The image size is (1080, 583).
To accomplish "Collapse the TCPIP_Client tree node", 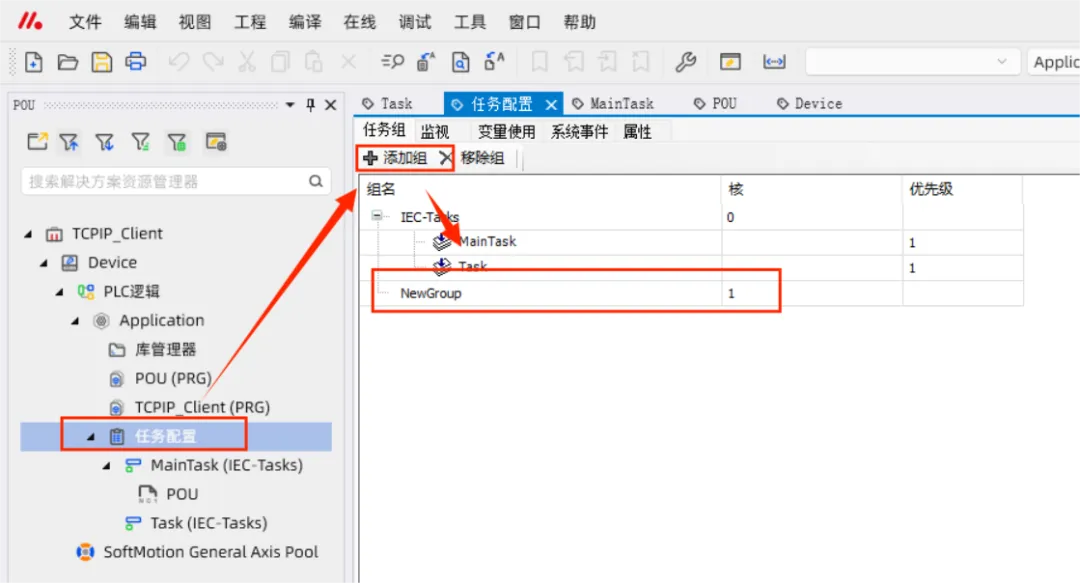I will pos(28,234).
